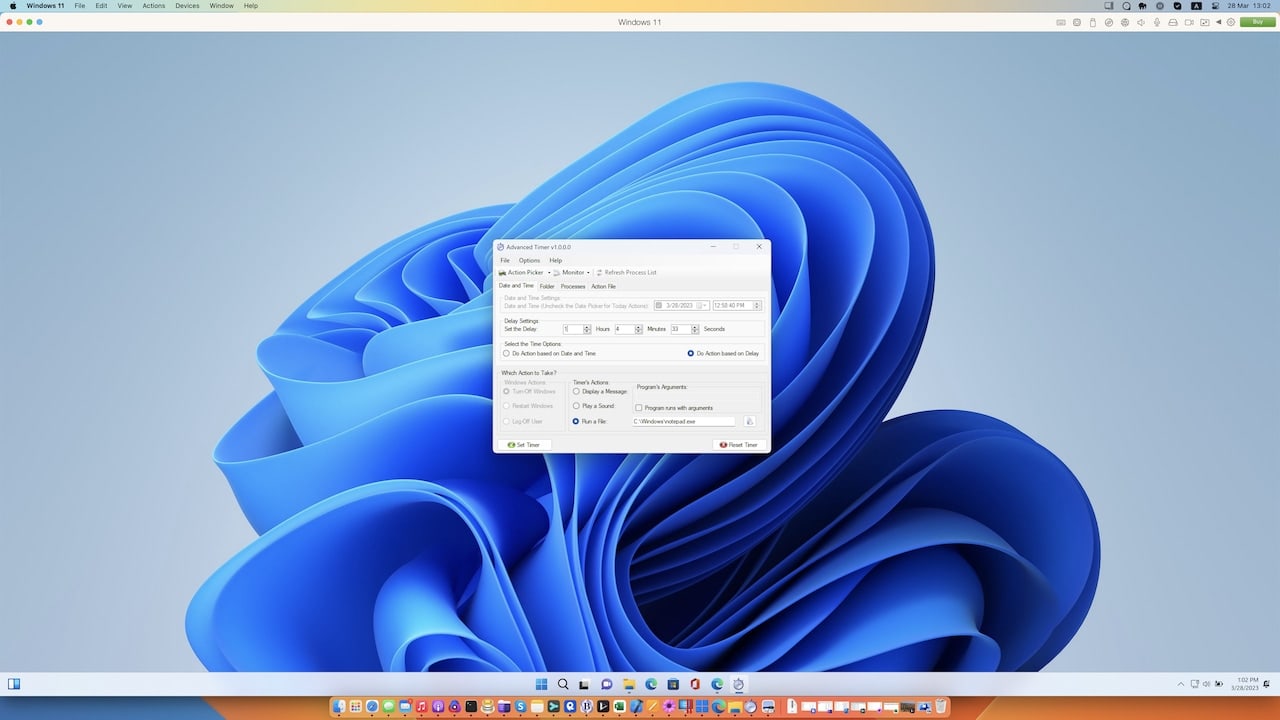Click the Set Timer button
This screenshot has width=1280, height=720.
point(524,445)
